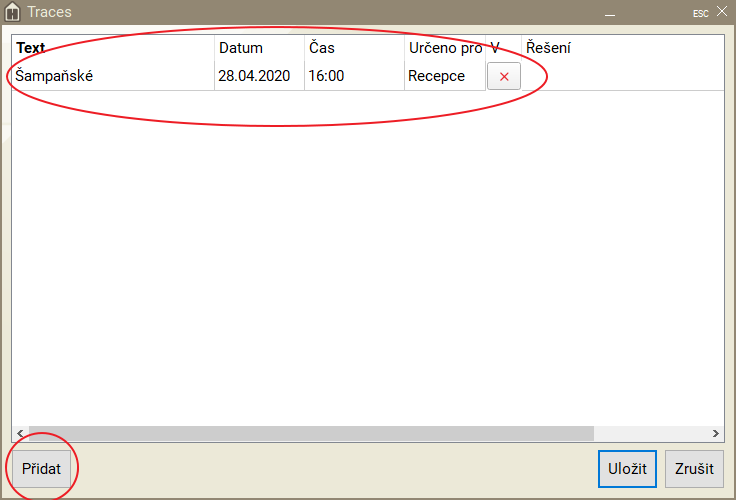Click the Určeno pro column header

pyautogui.click(x=444, y=48)
